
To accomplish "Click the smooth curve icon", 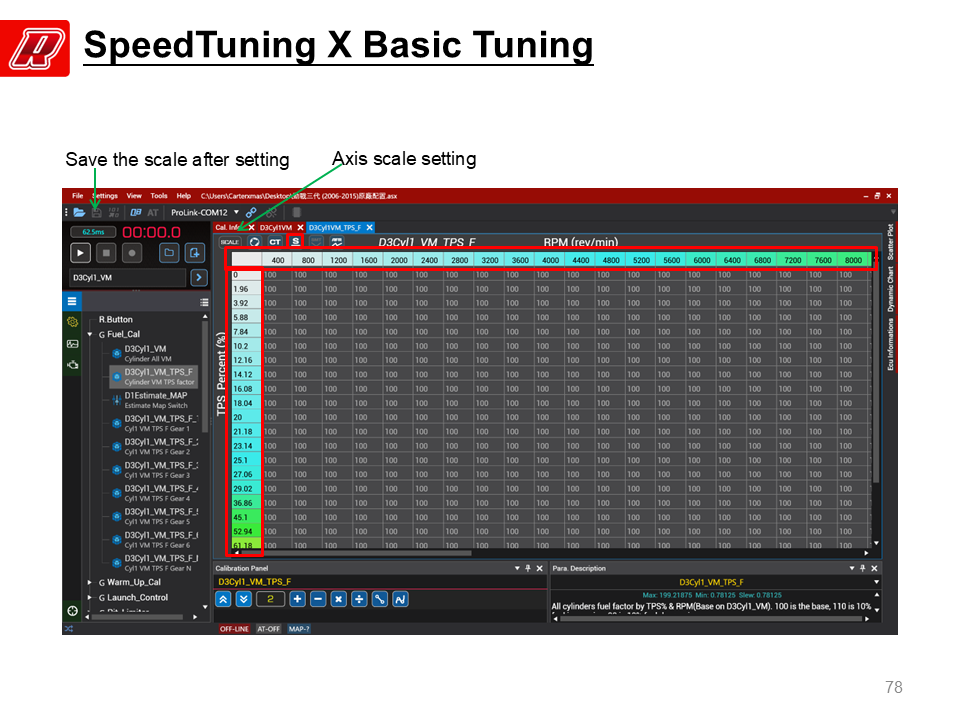I will (400, 599).
